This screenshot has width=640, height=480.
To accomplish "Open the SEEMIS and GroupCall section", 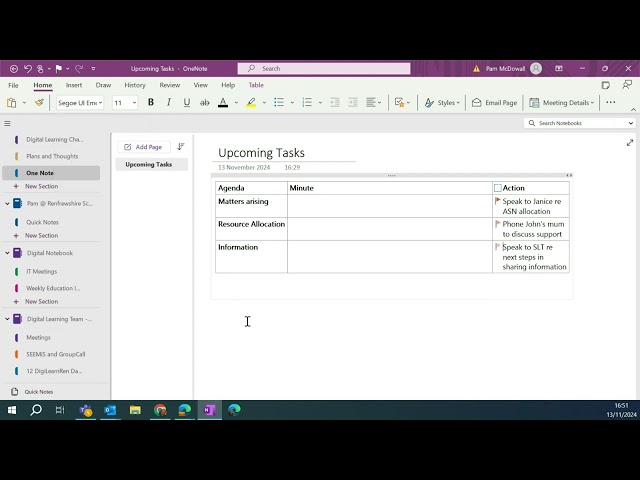I will pos(51,354).
